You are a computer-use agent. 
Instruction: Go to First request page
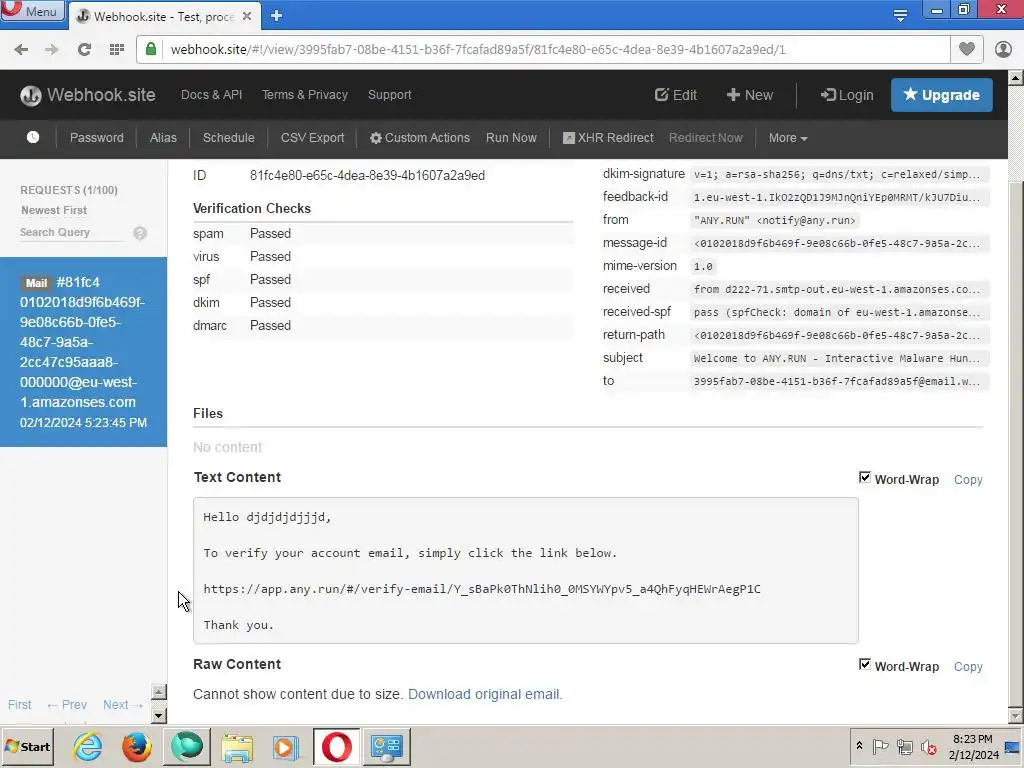point(20,705)
